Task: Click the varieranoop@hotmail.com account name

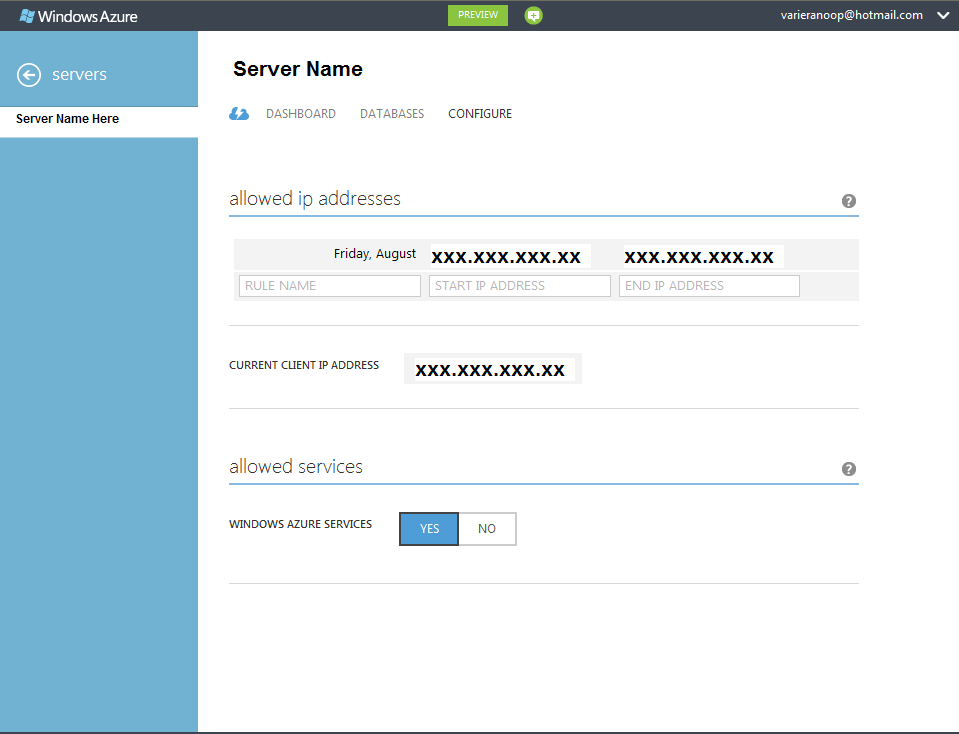Action: (851, 15)
